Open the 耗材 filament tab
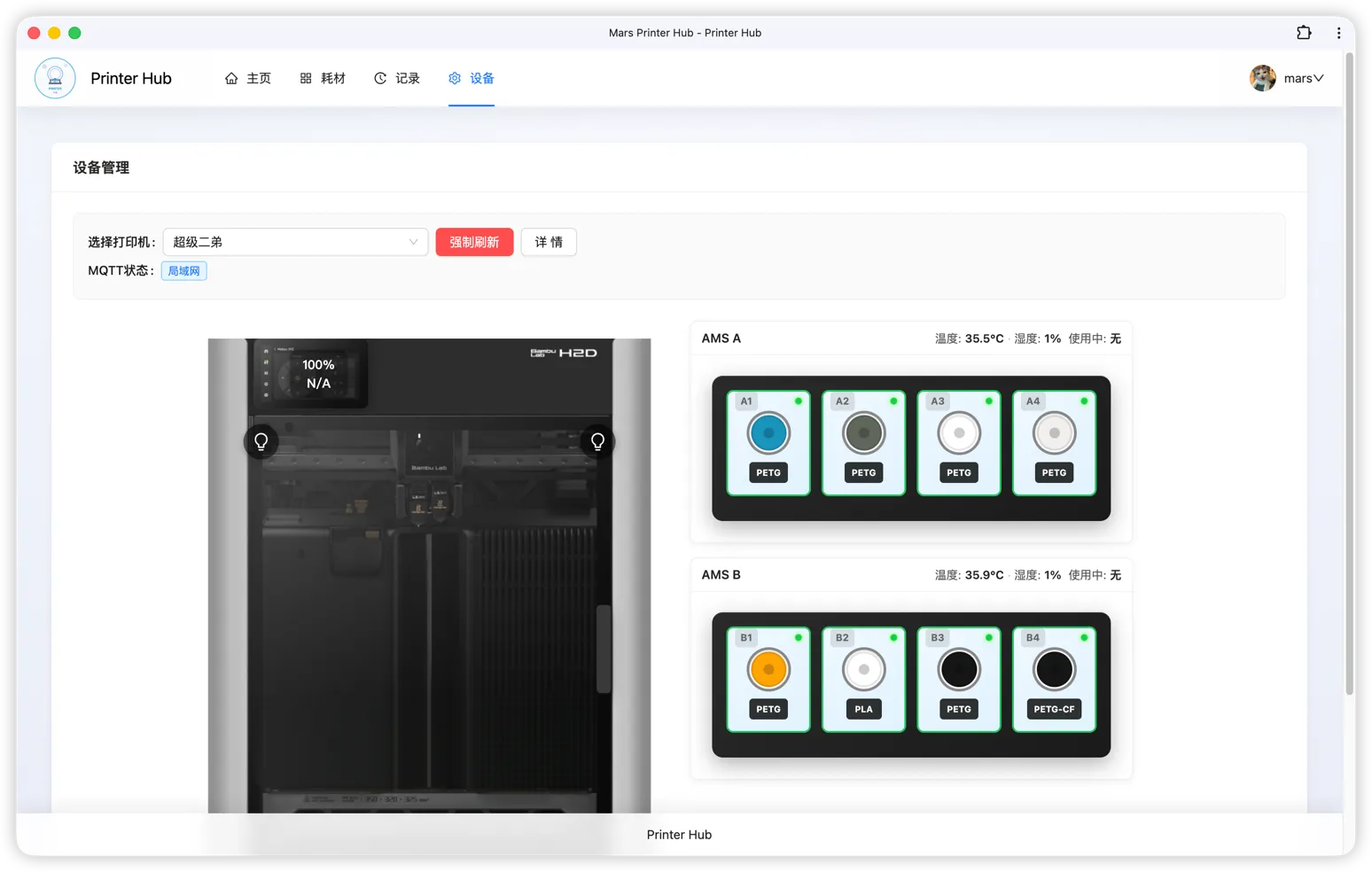The image size is (1372, 872). pyautogui.click(x=323, y=78)
